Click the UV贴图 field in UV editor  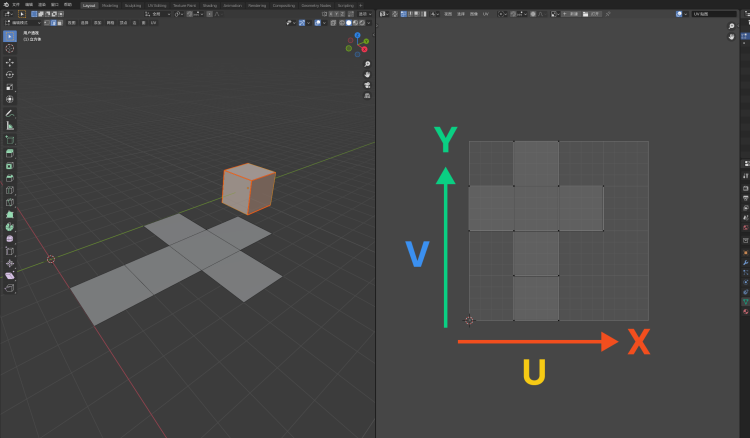(714, 14)
